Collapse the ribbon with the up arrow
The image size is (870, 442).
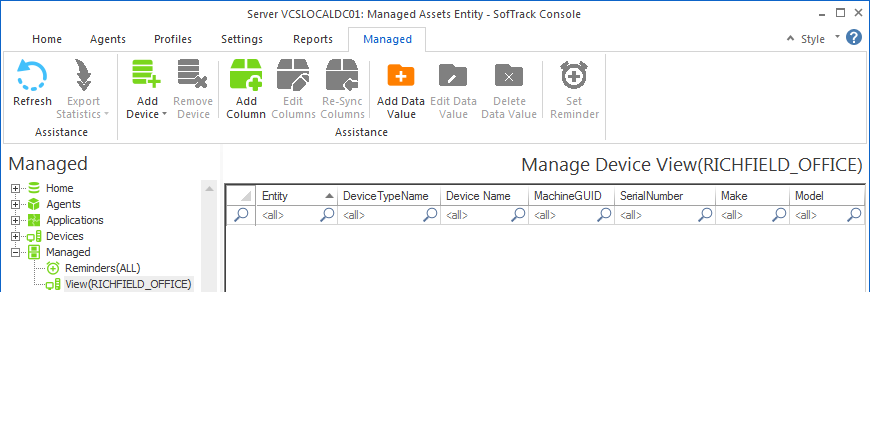pyautogui.click(x=791, y=39)
